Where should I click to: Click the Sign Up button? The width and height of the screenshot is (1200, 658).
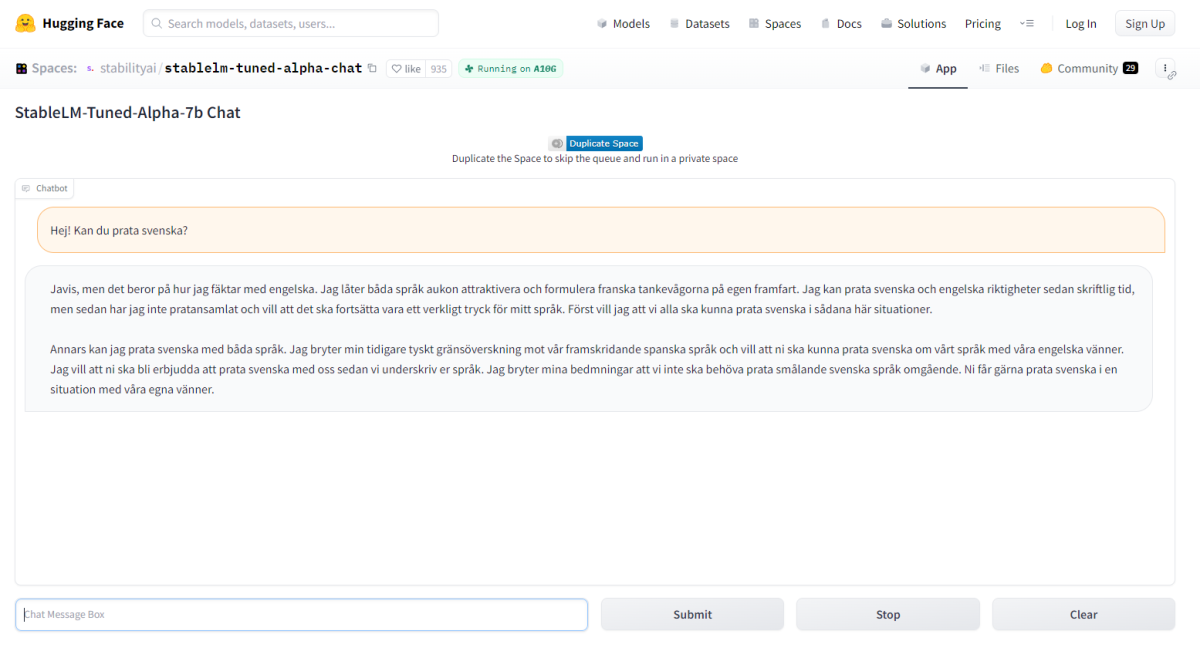tap(1144, 23)
